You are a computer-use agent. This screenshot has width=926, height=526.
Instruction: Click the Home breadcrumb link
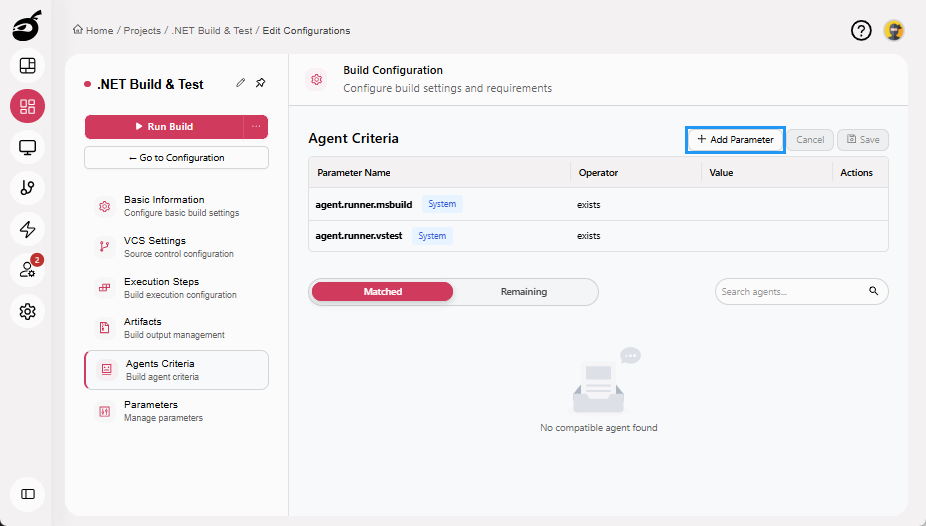(x=99, y=31)
